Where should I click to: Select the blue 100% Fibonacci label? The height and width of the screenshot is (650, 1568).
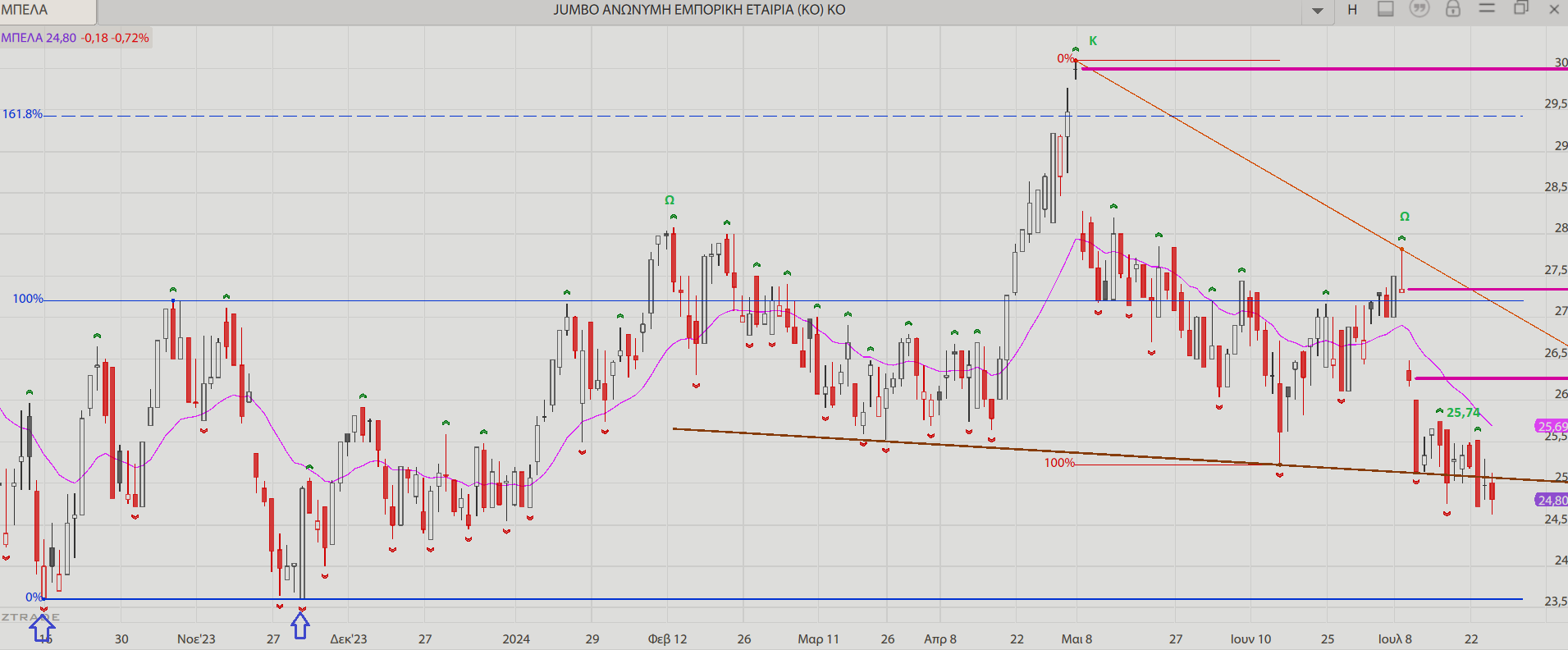click(28, 299)
